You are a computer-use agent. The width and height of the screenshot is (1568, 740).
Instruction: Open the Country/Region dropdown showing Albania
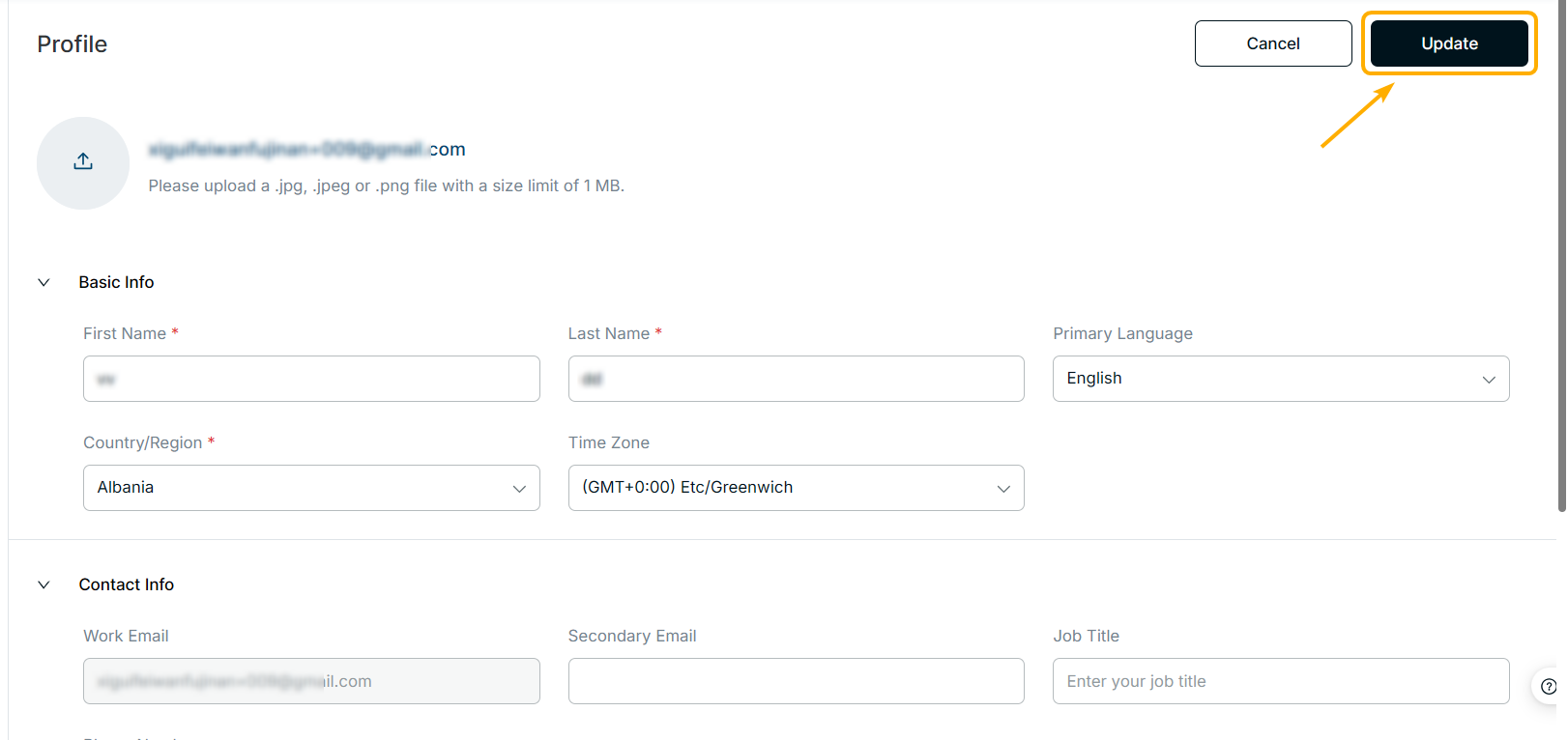click(311, 488)
